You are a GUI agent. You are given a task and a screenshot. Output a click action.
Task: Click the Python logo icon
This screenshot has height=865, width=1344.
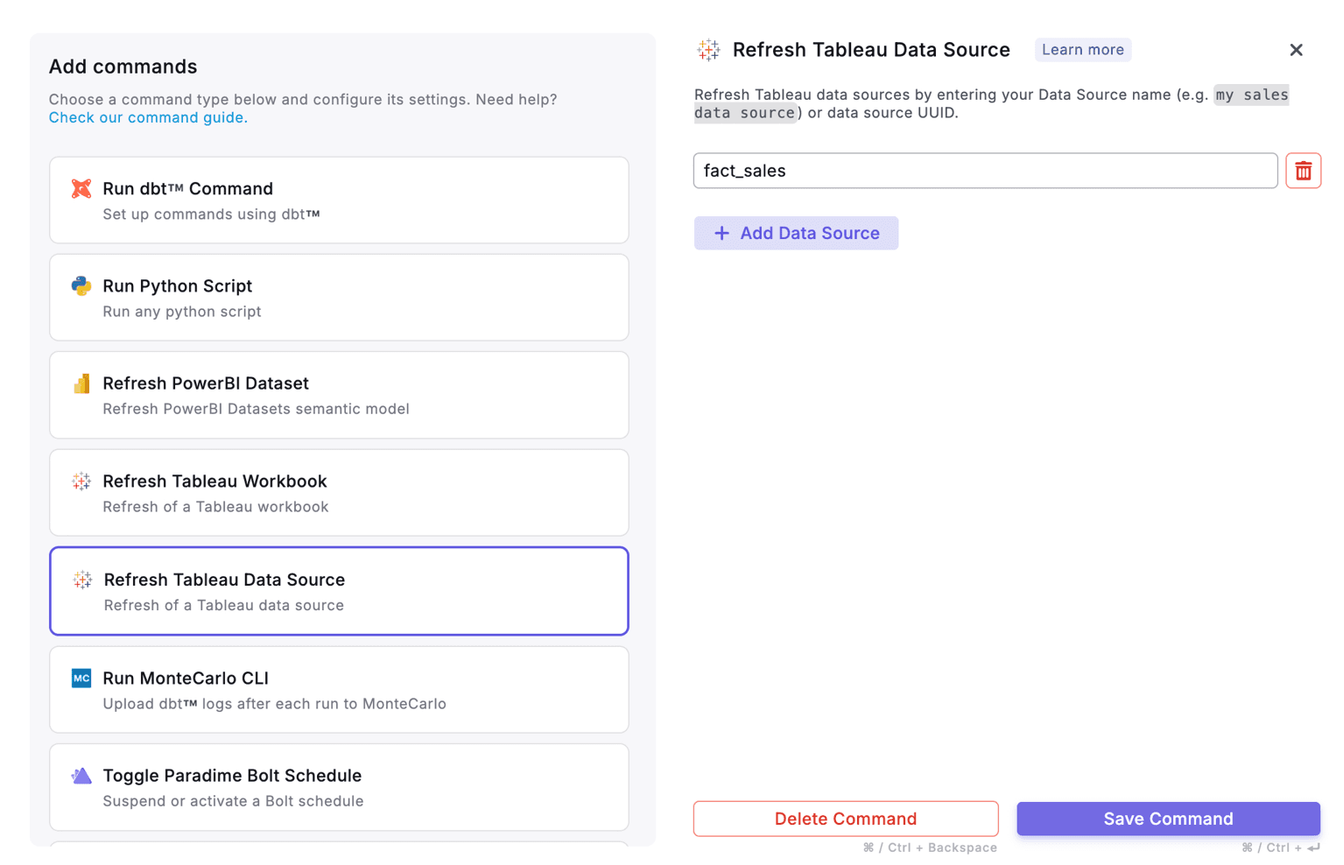[81, 286]
